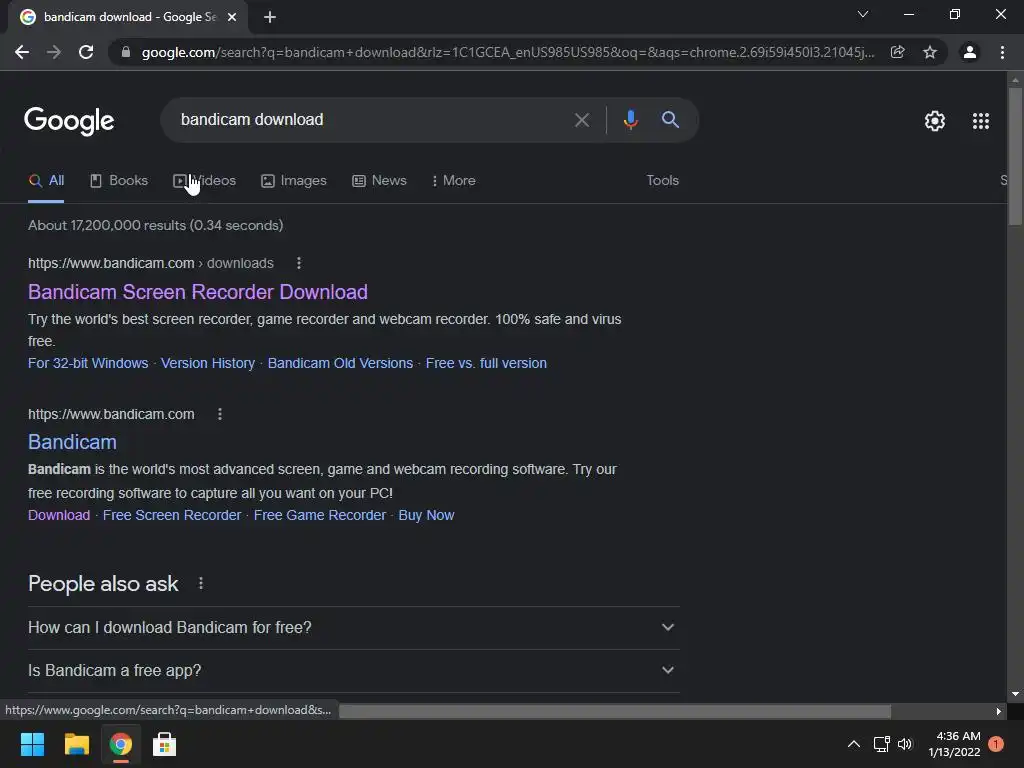Start voice search with microphone icon
The image size is (1024, 768).
click(x=630, y=120)
